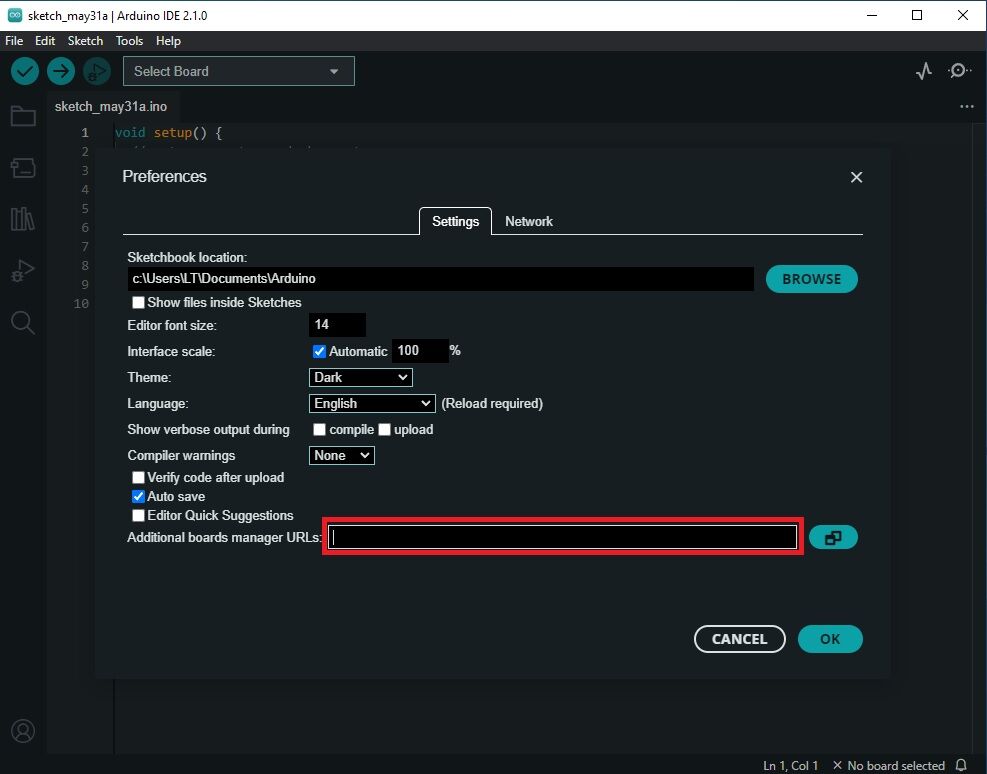Click the expand URLs window icon

click(x=832, y=538)
